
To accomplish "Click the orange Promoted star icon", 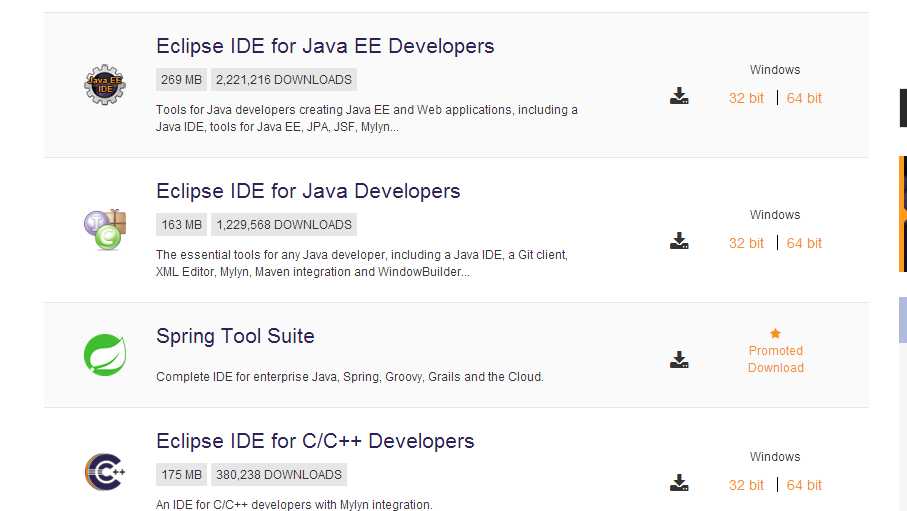I will (775, 333).
